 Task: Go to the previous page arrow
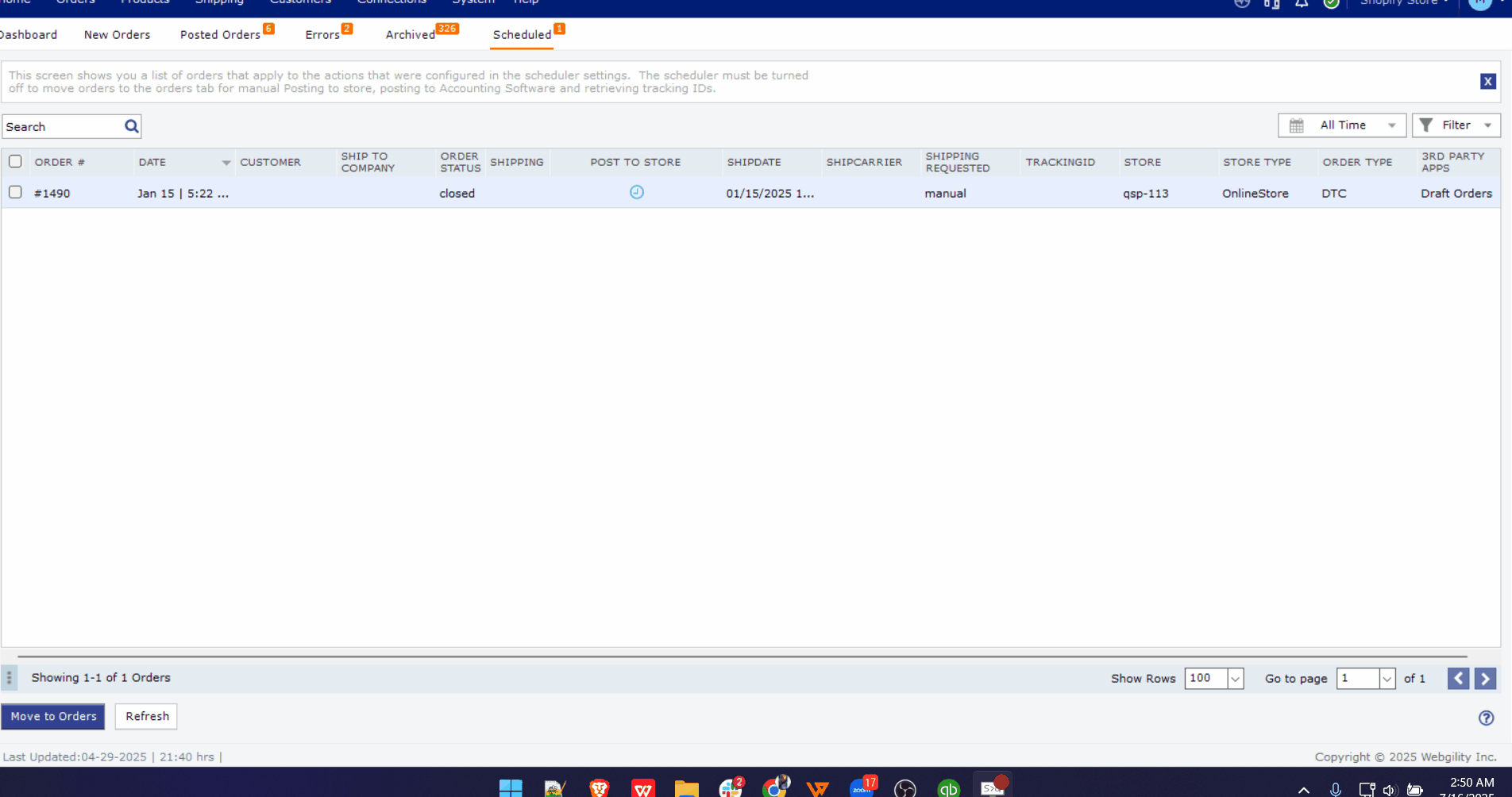click(1458, 678)
